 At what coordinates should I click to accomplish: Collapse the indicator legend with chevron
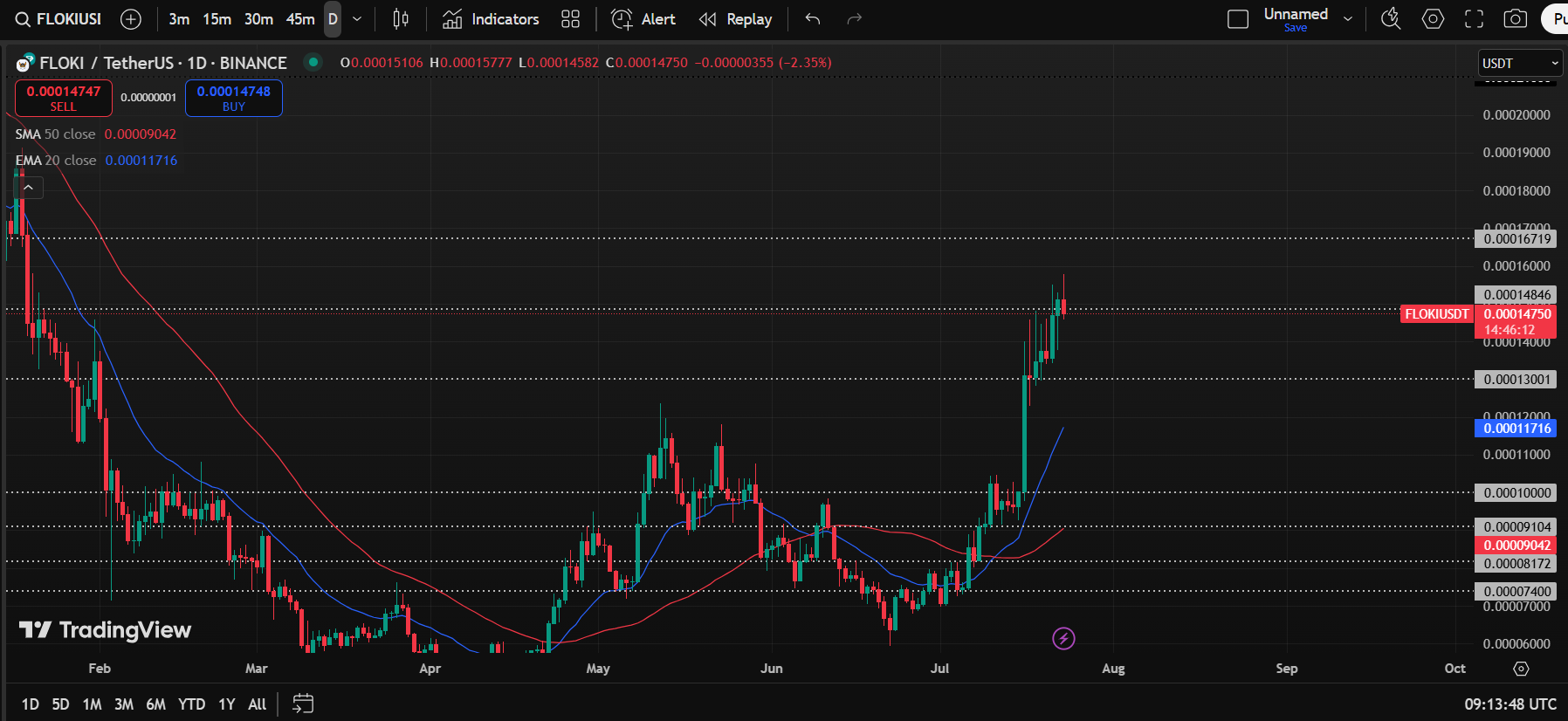click(x=29, y=188)
